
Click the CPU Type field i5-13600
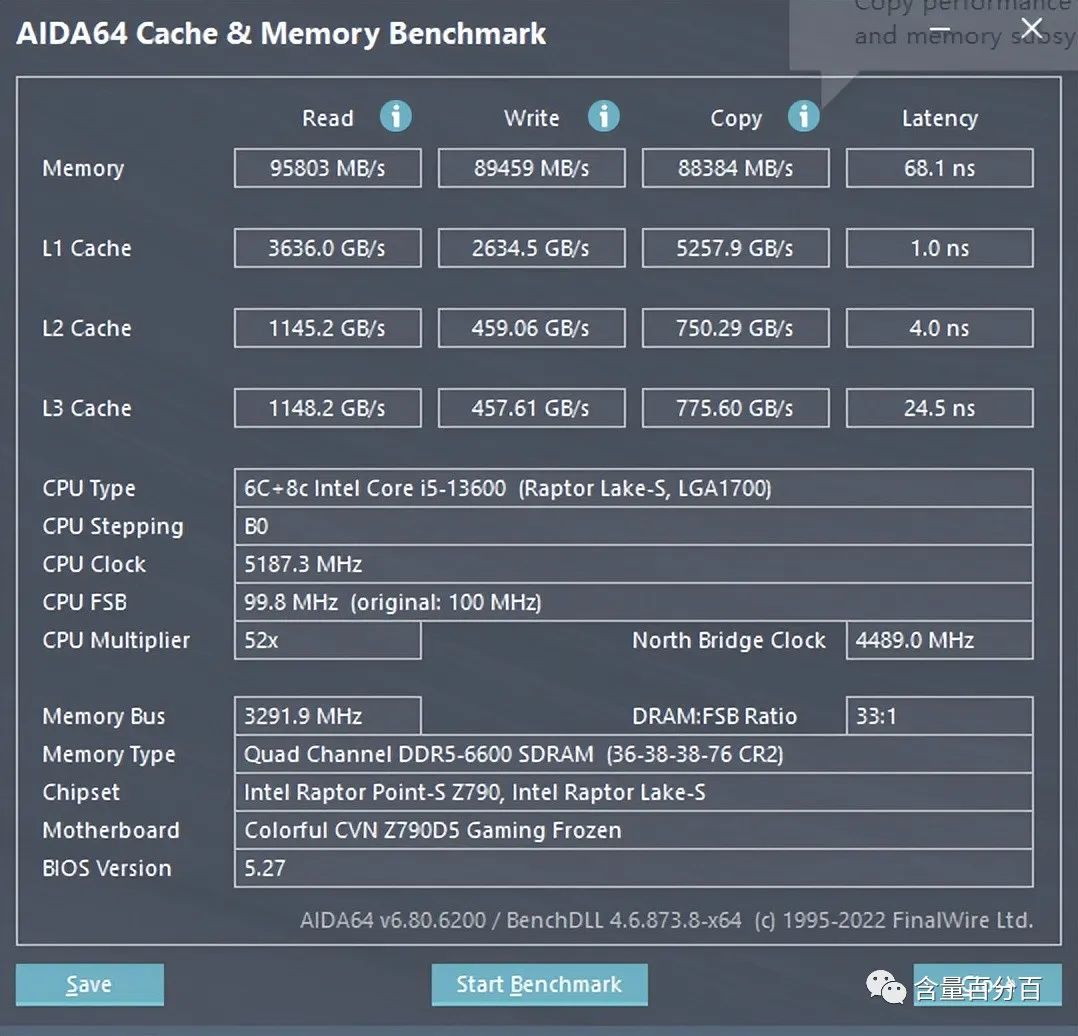click(x=634, y=488)
